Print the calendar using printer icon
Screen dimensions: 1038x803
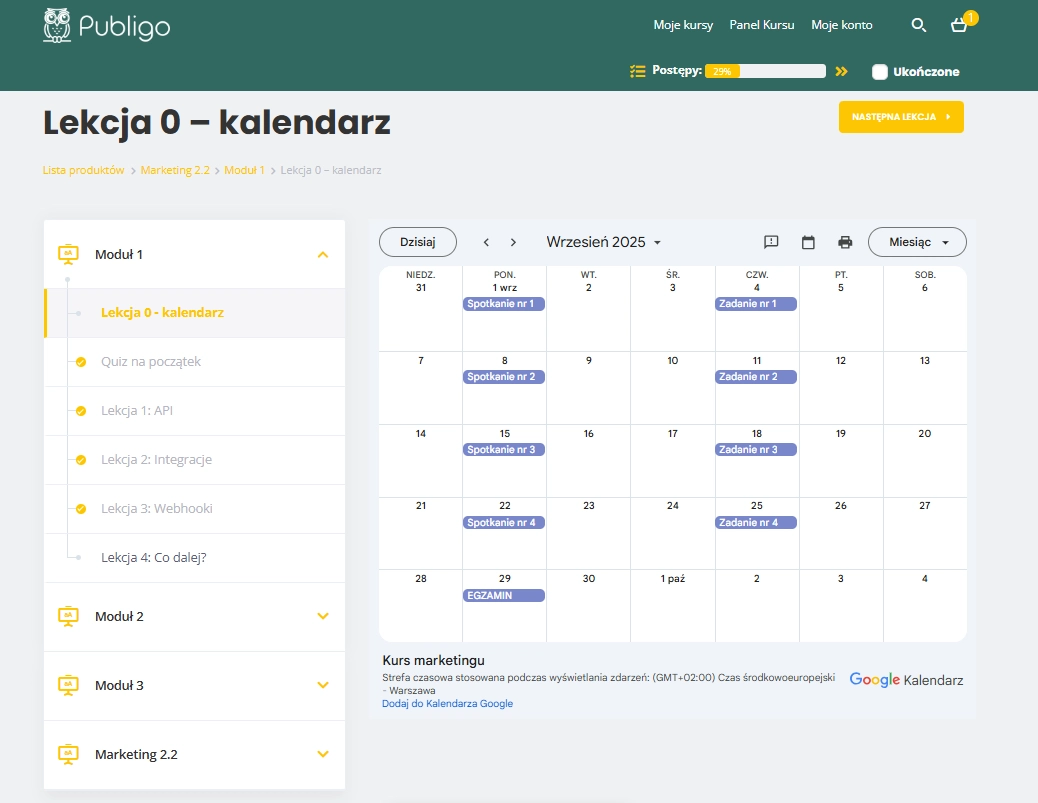point(845,242)
